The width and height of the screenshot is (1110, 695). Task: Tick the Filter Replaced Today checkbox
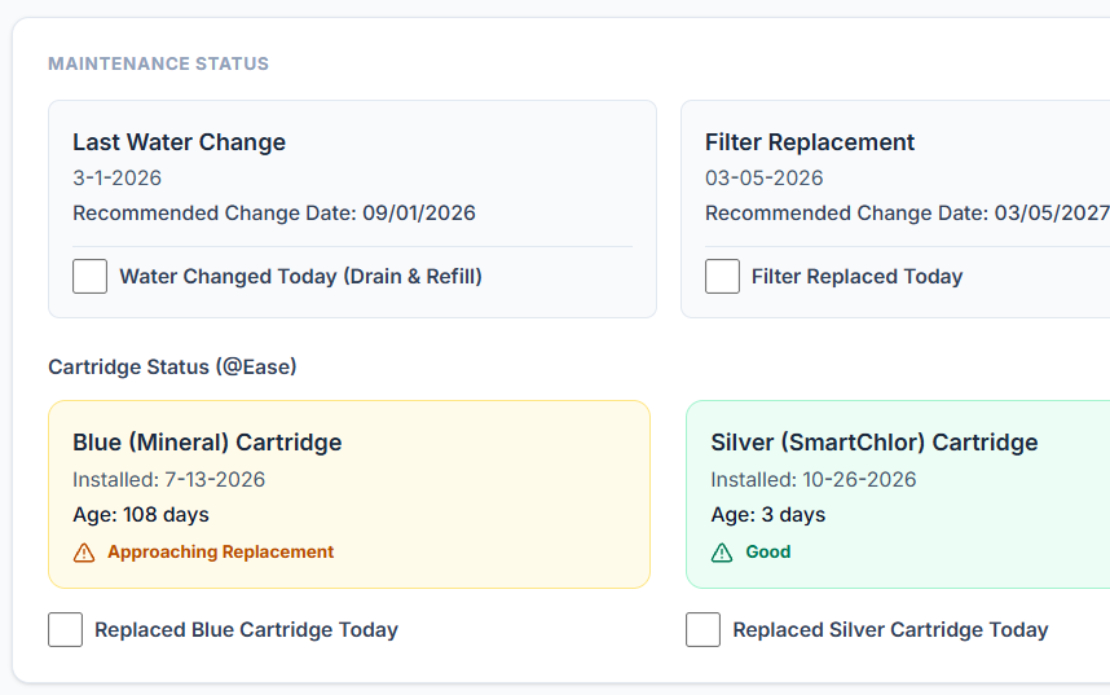(x=722, y=276)
